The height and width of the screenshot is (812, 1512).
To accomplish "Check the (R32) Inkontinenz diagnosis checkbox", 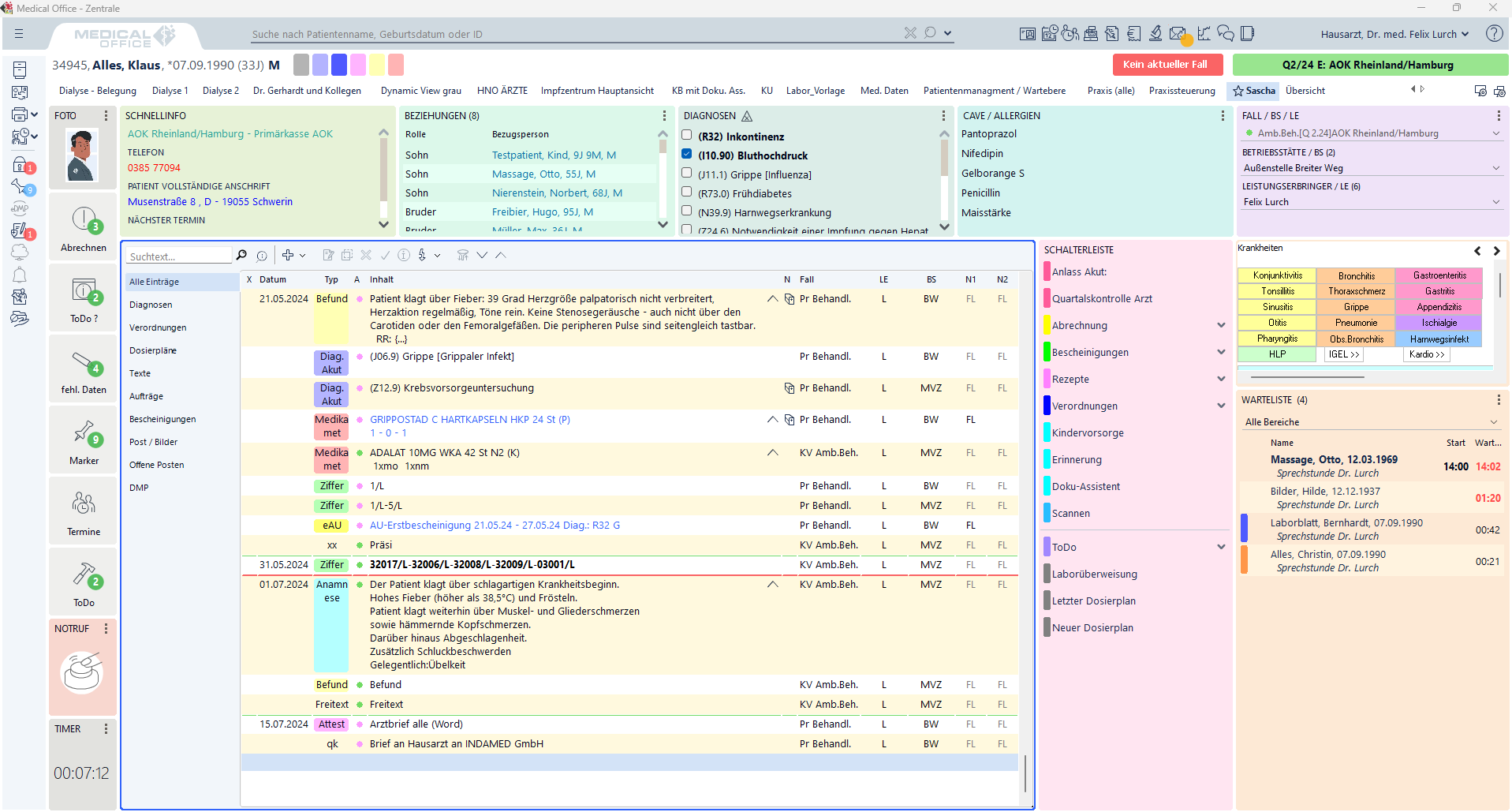I will click(687, 136).
